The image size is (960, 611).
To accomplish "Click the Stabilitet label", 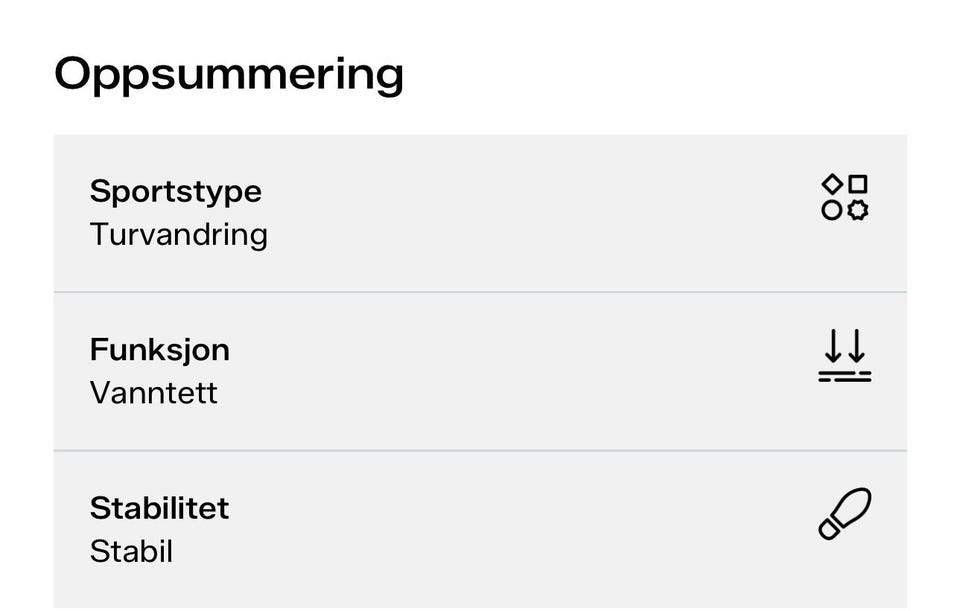I will pos(160,508).
